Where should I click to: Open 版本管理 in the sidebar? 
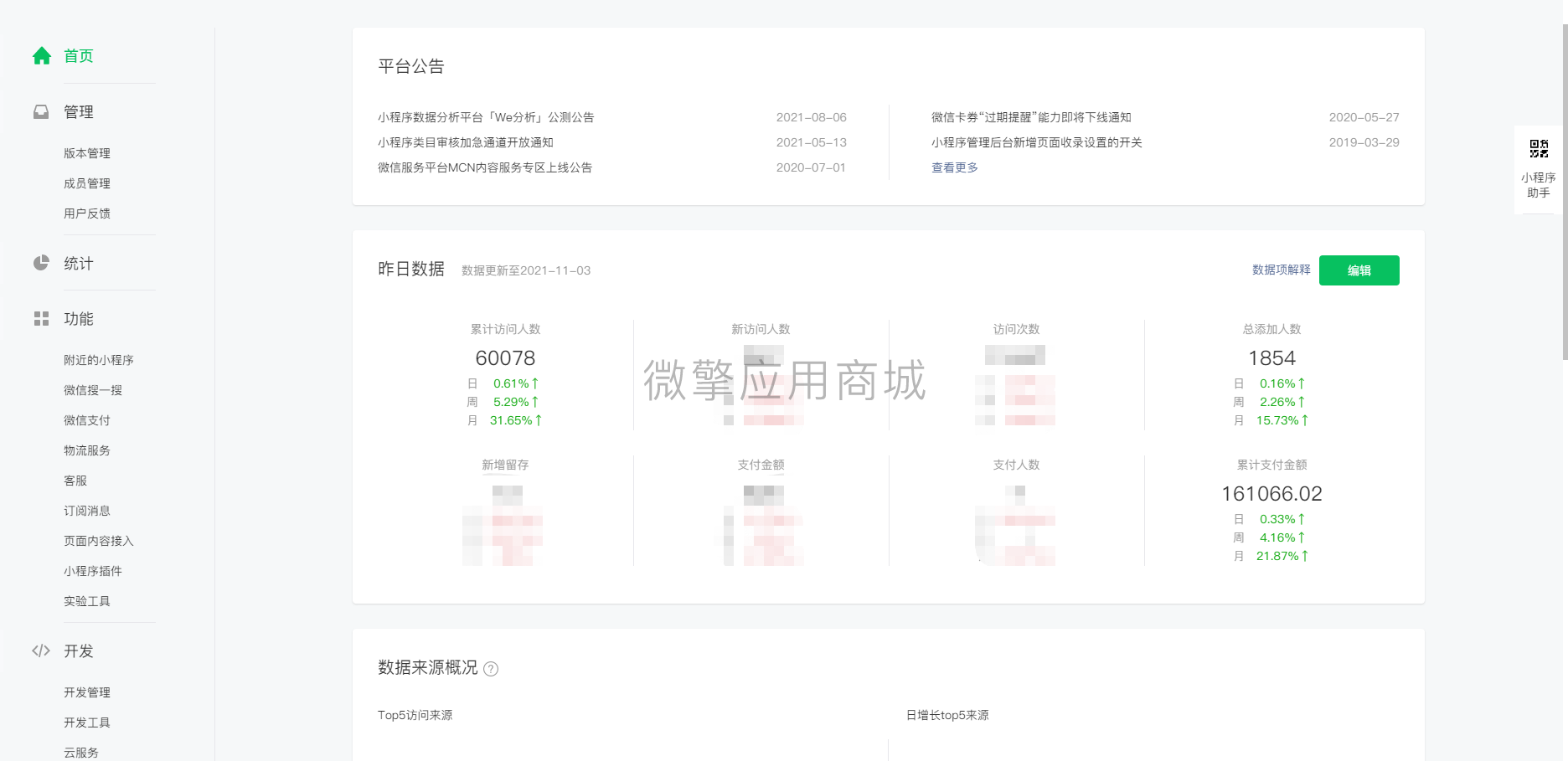pos(87,153)
